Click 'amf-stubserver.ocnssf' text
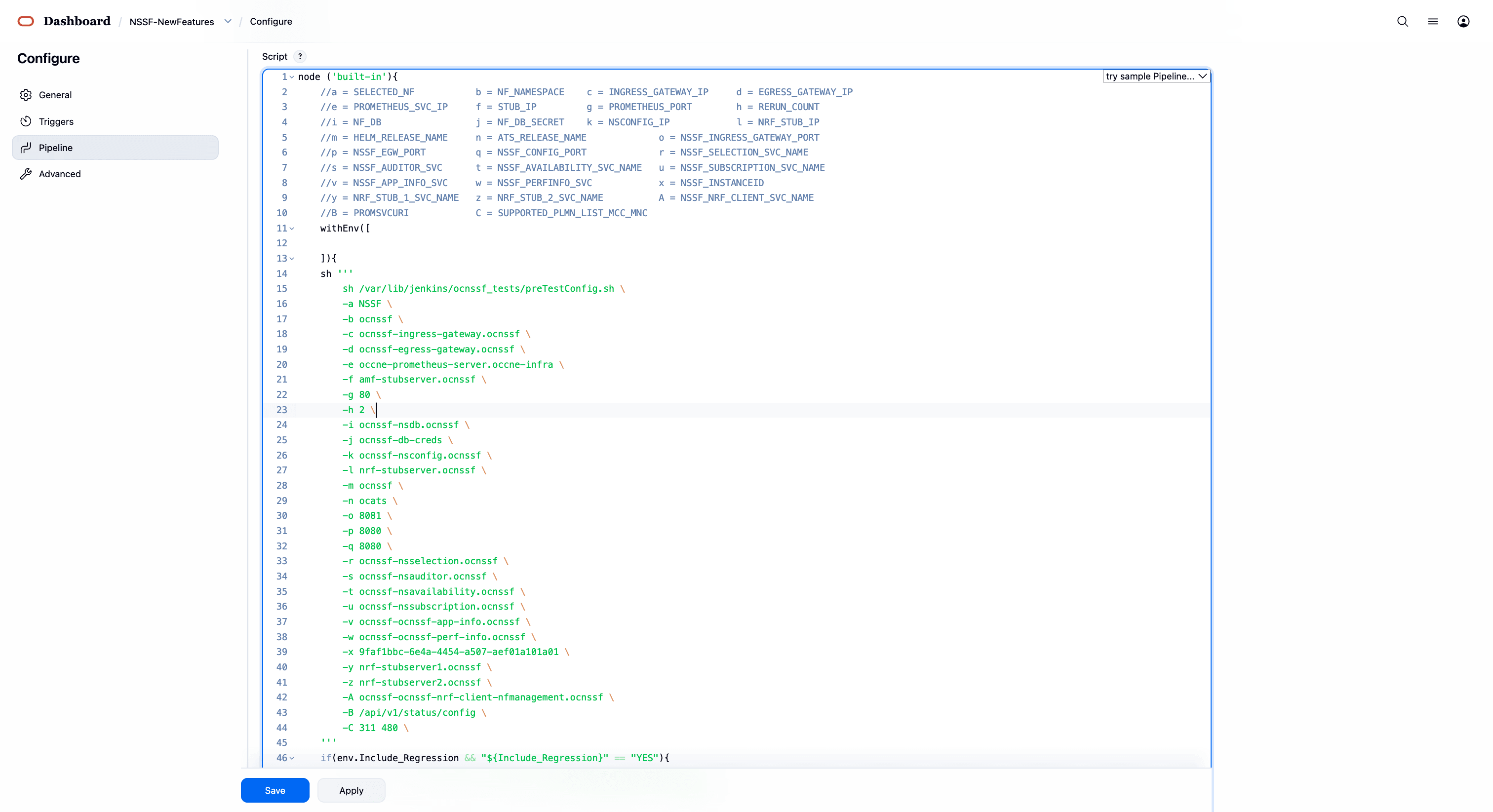This screenshot has height=812, width=1493. click(x=417, y=380)
